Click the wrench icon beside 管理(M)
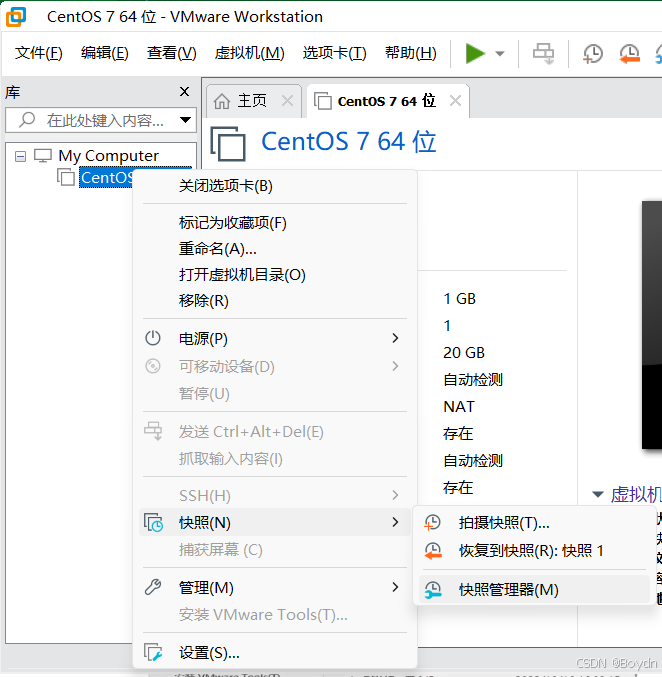Screen dimensions: 662x677 (x=153, y=587)
